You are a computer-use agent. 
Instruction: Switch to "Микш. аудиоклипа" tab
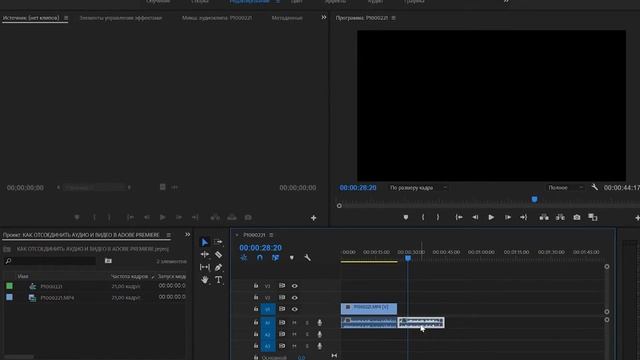click(217, 18)
